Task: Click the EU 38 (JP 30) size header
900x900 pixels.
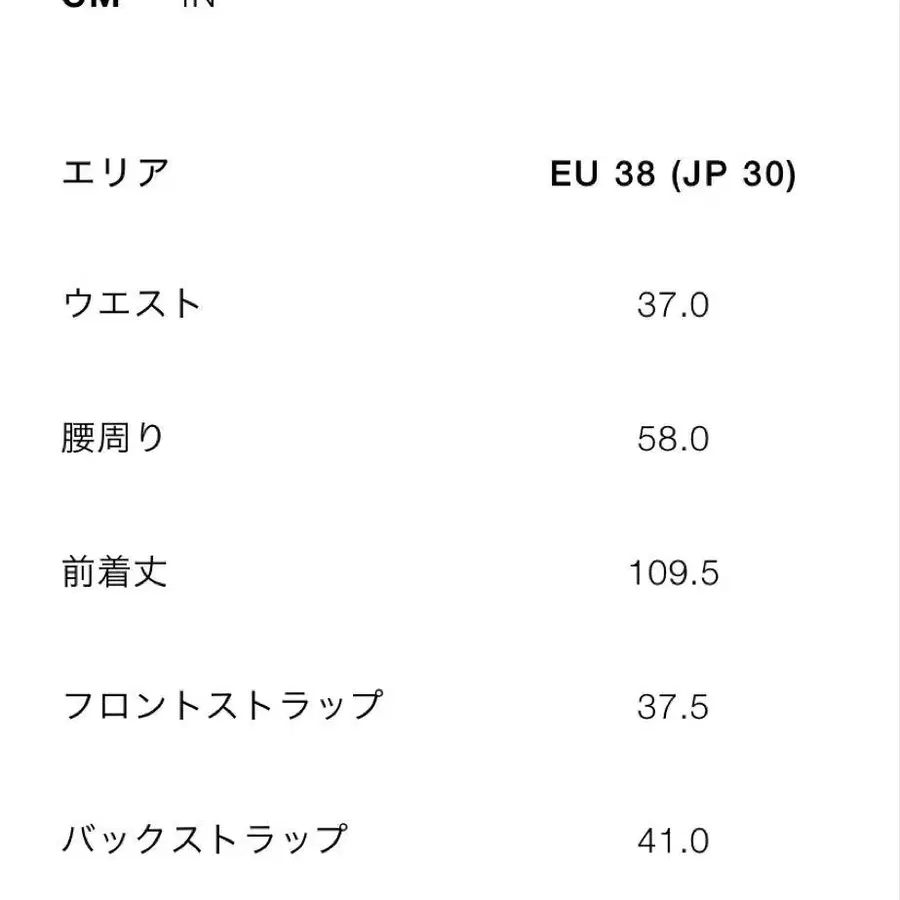Action: click(x=673, y=174)
